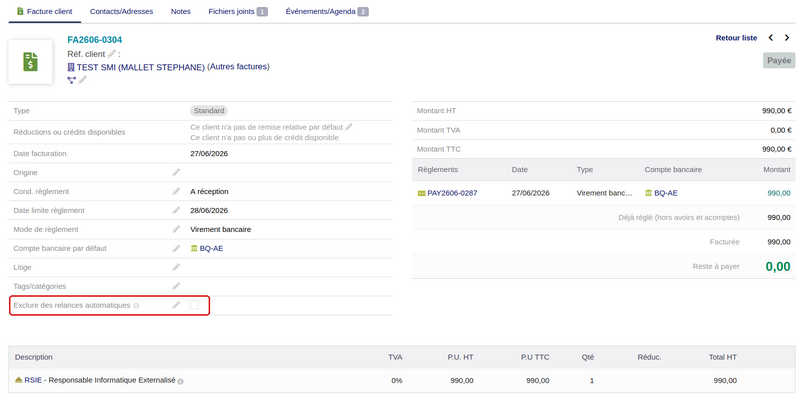Click the 0% TVA cell in line item

click(x=396, y=380)
